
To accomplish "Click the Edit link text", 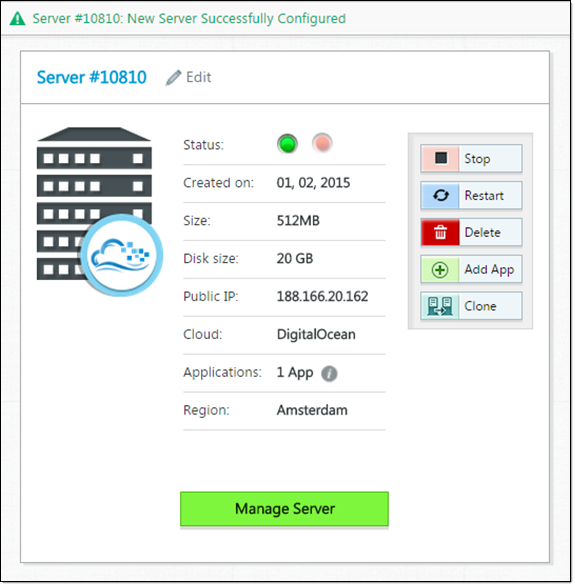I will tap(199, 78).
